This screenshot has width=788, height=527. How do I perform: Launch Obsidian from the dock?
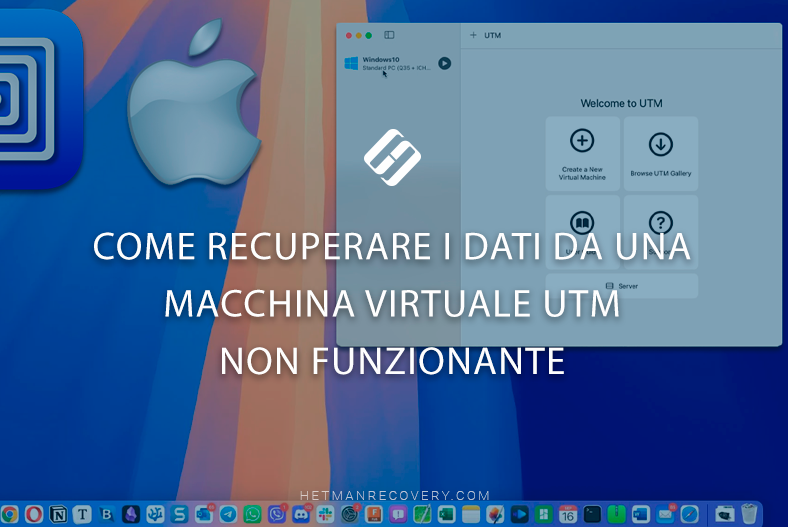(131, 514)
